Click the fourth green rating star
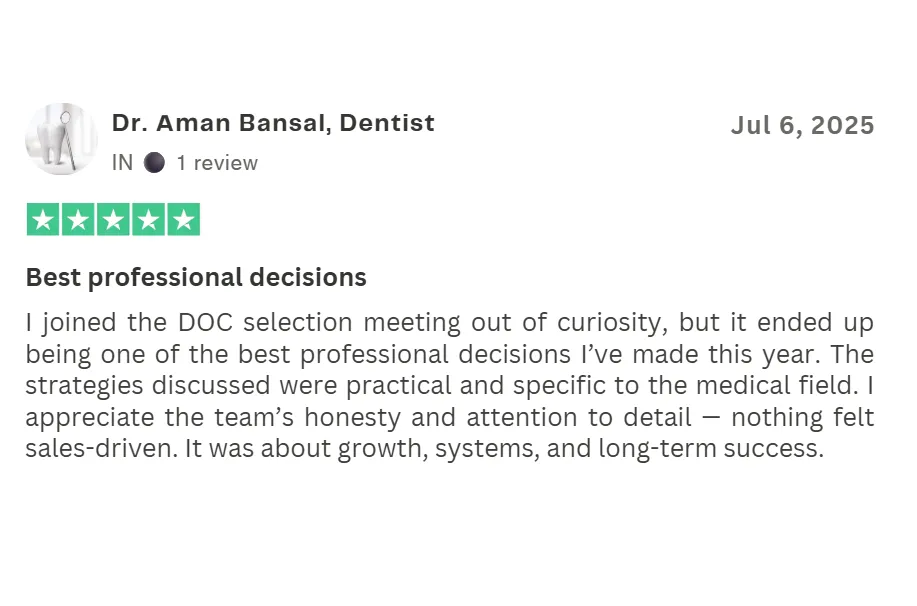 coord(148,220)
